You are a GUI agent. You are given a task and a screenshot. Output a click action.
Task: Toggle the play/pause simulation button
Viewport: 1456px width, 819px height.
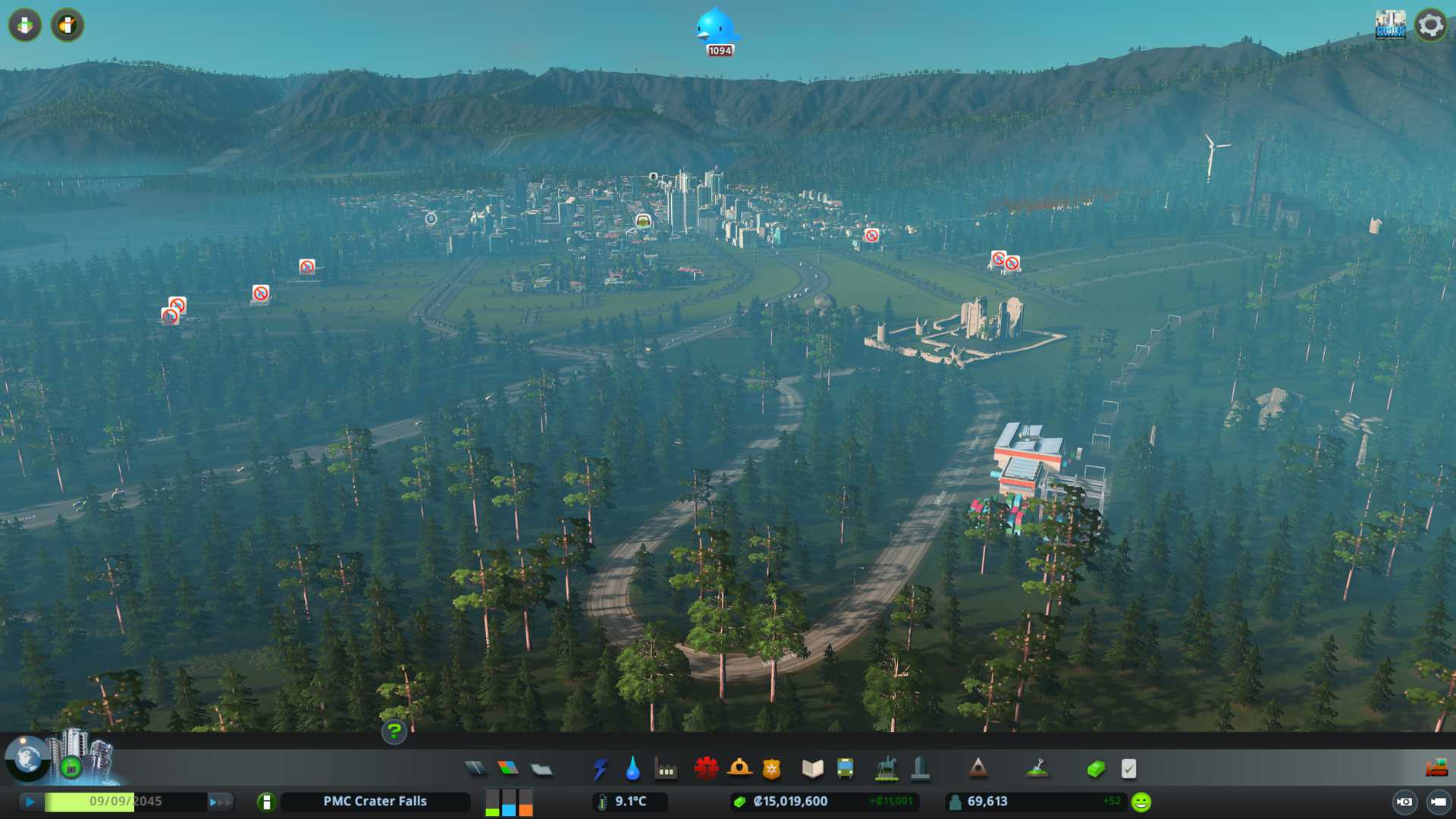pyautogui.click(x=30, y=802)
